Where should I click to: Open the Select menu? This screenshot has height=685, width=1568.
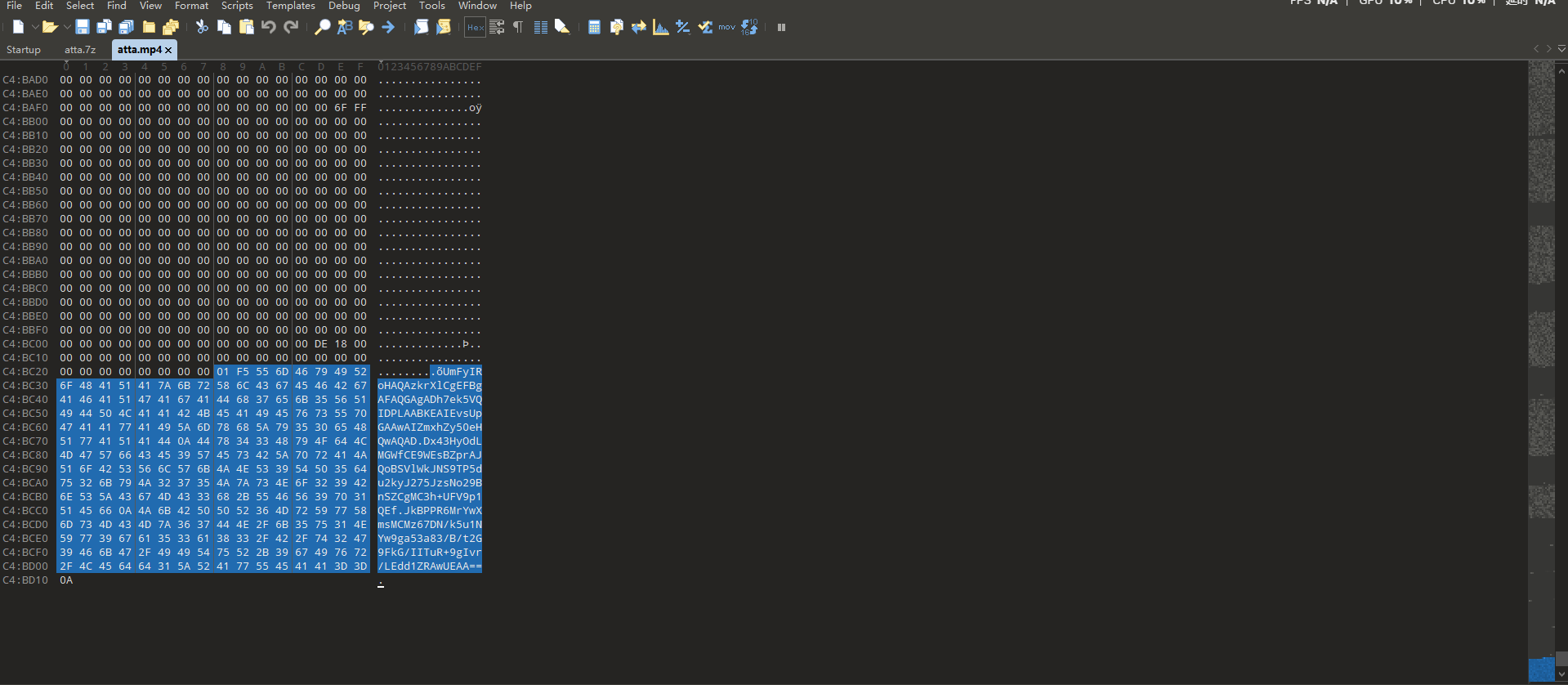[x=80, y=6]
